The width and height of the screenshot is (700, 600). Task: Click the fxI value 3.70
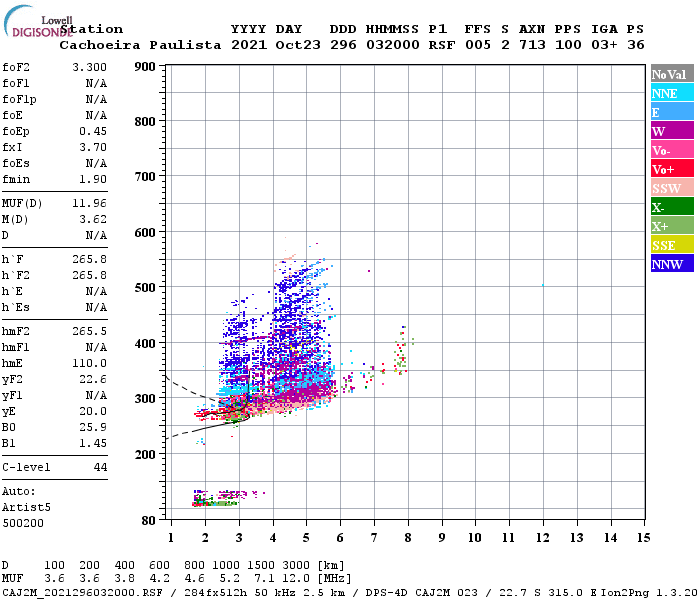(93, 147)
